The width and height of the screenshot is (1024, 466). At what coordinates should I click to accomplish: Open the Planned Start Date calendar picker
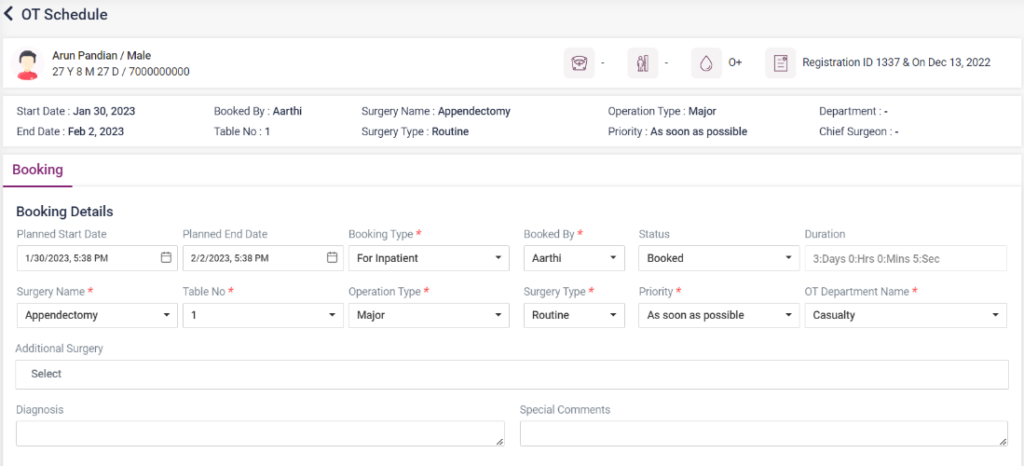point(166,258)
